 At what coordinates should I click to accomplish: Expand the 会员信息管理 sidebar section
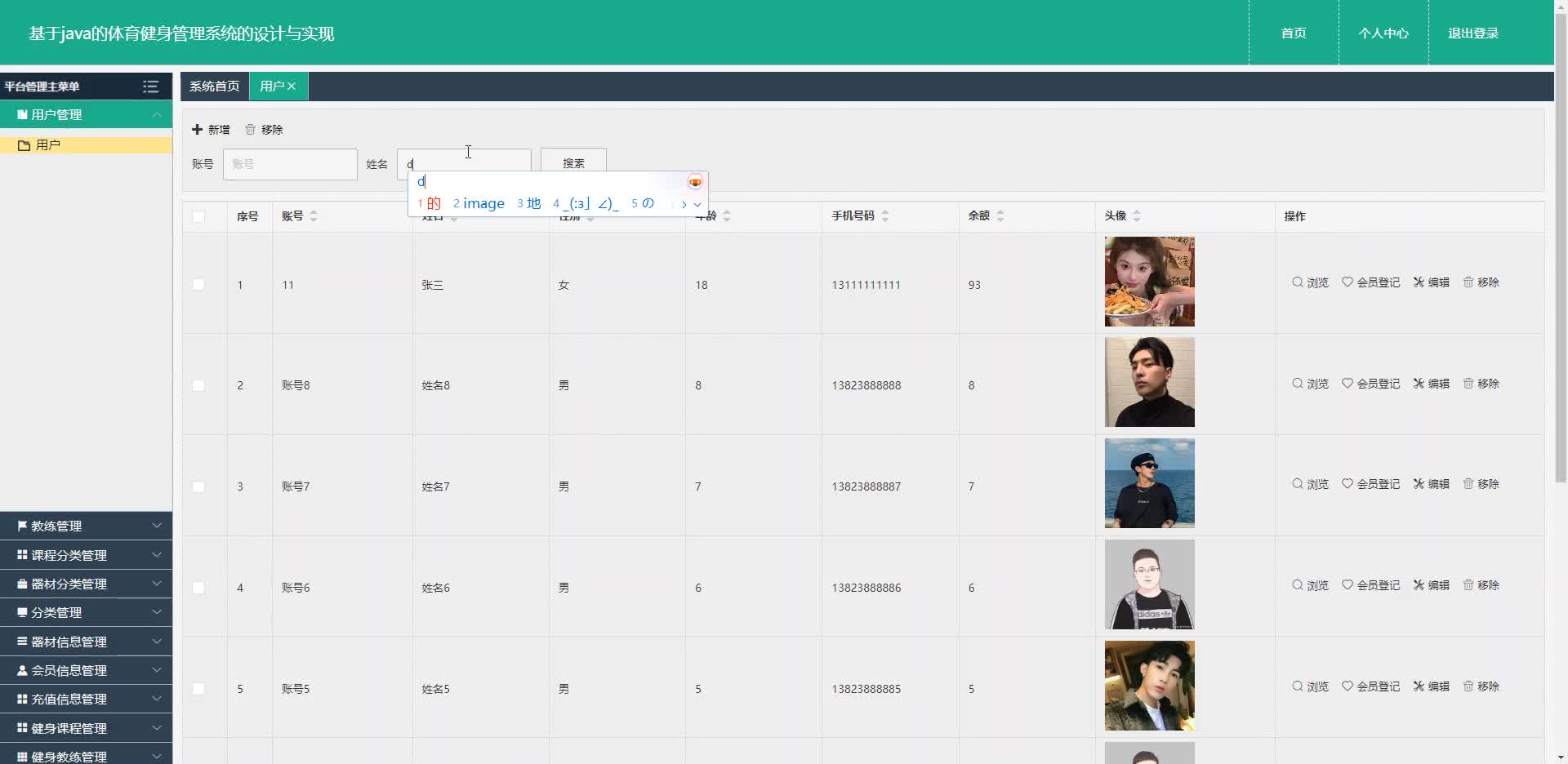click(86, 670)
